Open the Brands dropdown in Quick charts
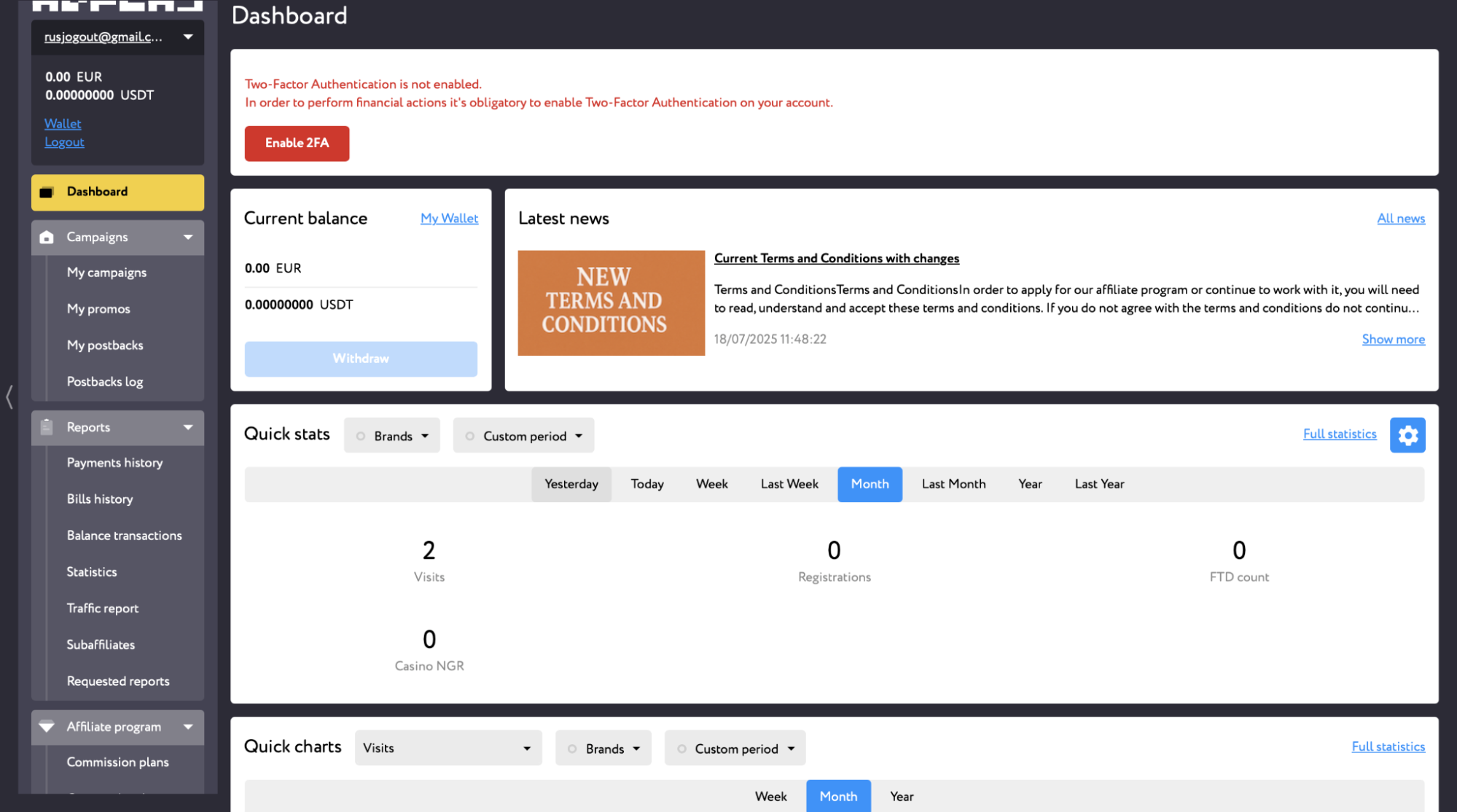 click(x=603, y=749)
